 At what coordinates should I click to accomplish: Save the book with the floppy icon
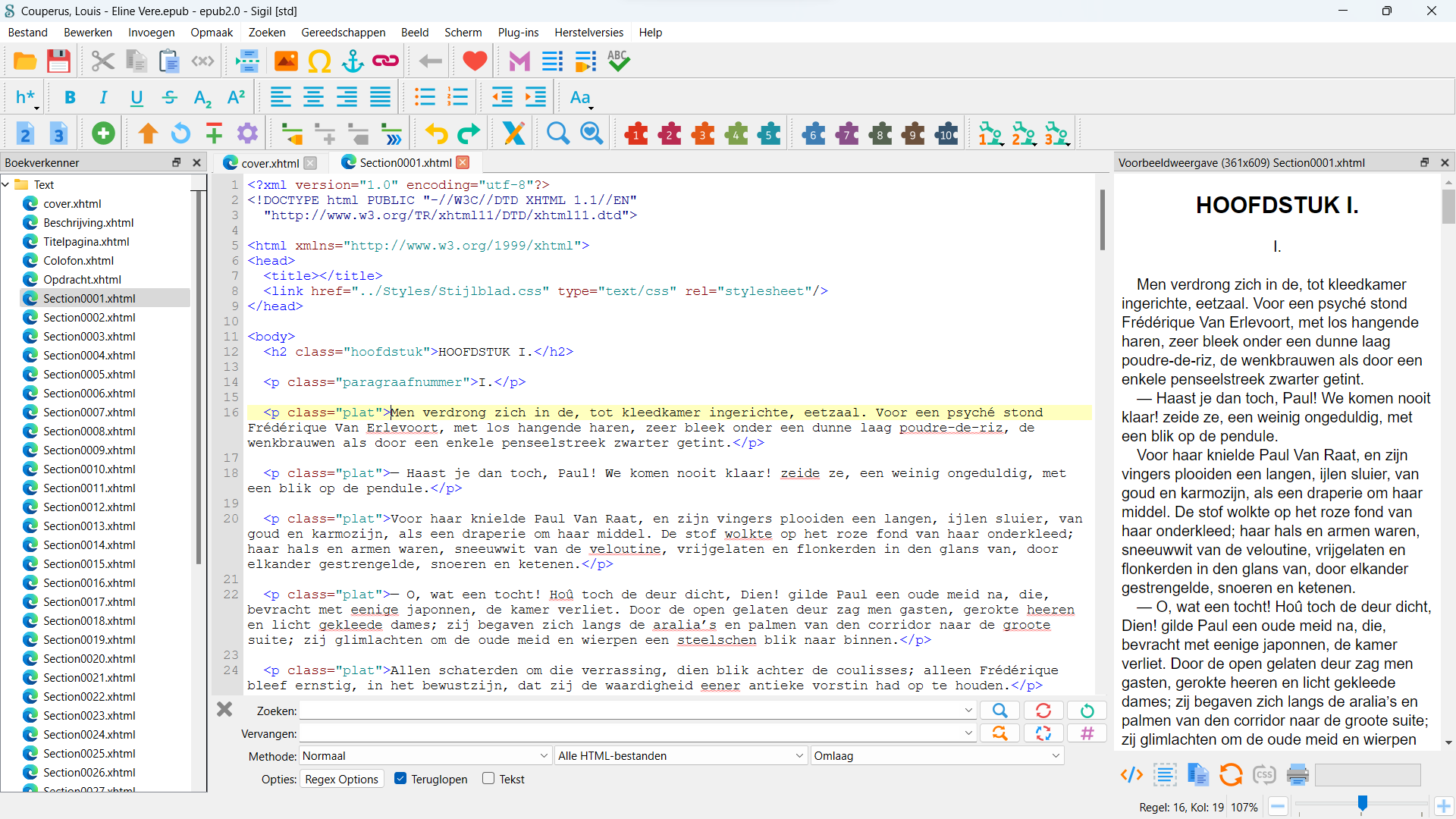coord(58,61)
